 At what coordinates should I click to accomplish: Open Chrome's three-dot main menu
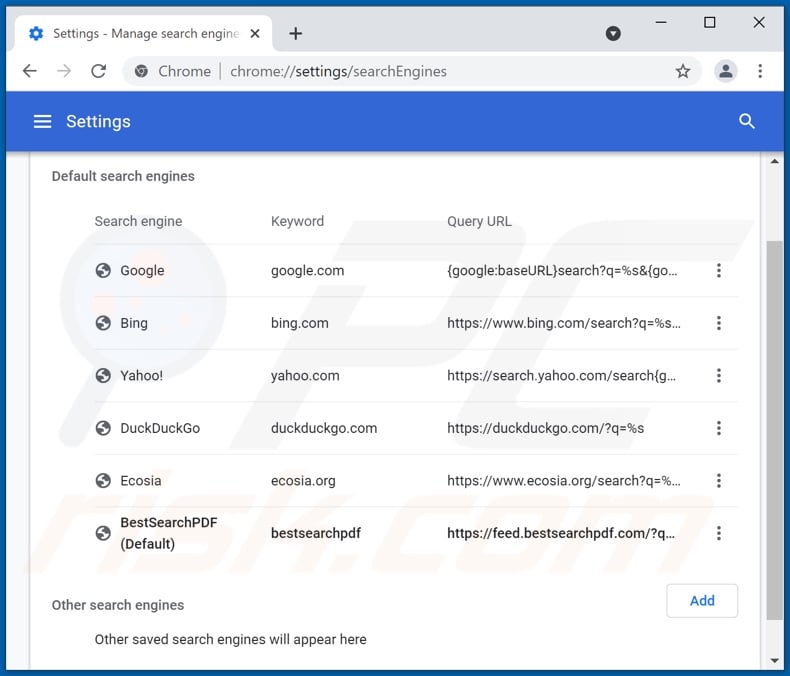tap(760, 71)
